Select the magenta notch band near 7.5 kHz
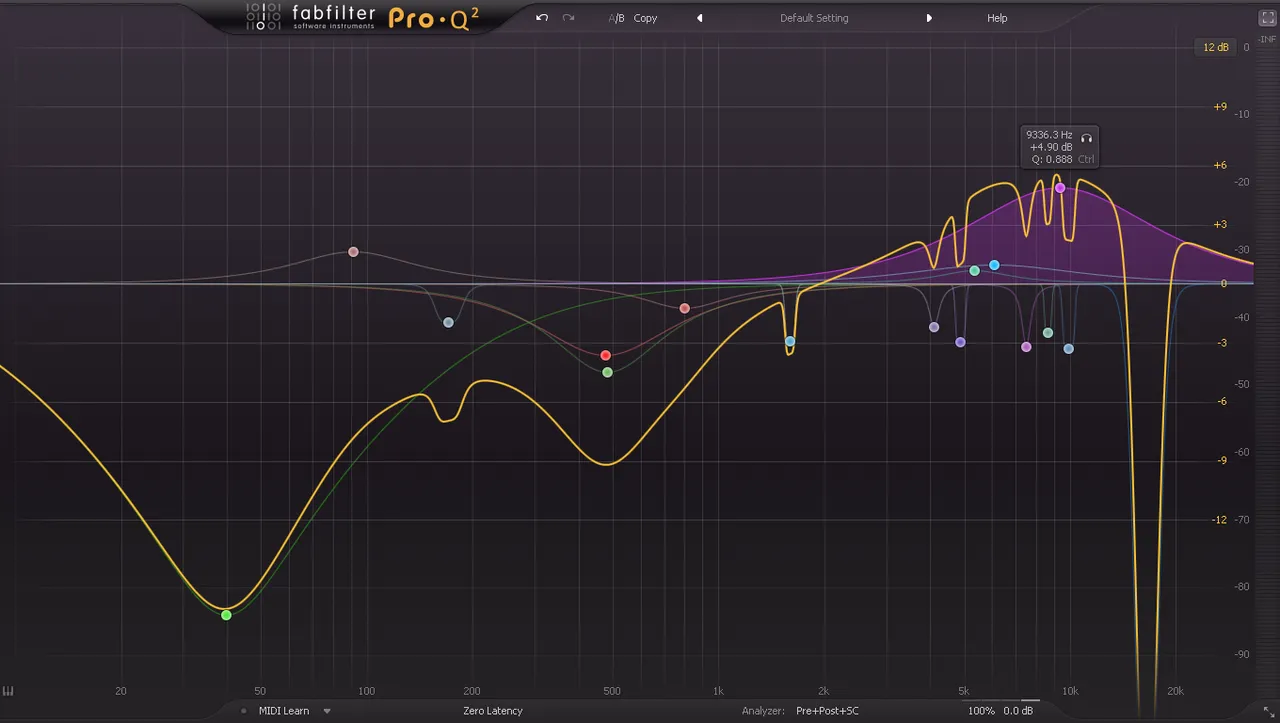The width and height of the screenshot is (1280, 723). (1026, 347)
